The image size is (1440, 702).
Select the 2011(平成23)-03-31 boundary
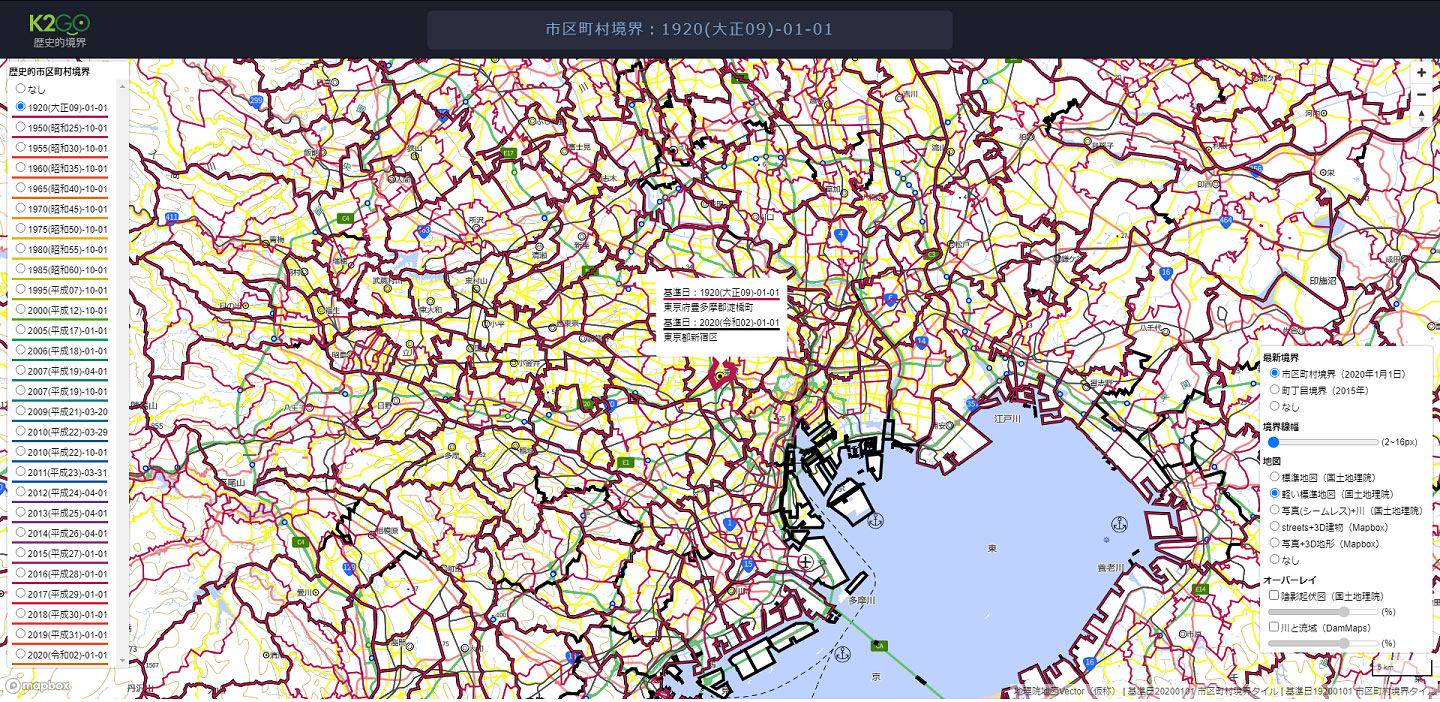(20, 472)
